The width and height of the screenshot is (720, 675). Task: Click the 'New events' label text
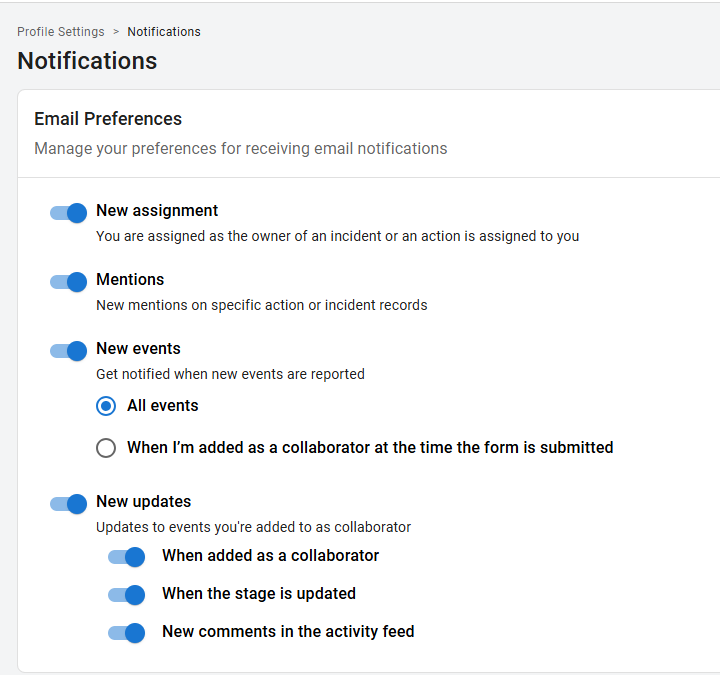click(138, 349)
